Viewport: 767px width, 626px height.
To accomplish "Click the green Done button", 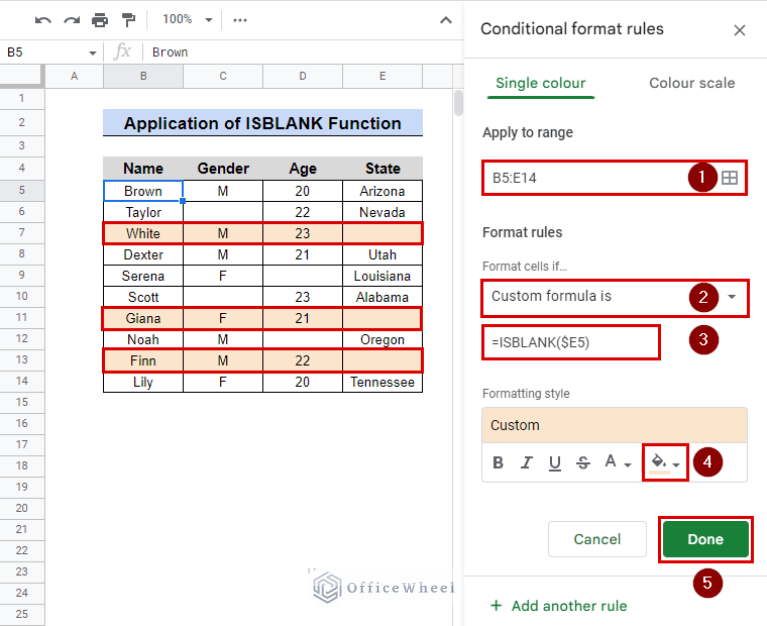I will (705, 539).
